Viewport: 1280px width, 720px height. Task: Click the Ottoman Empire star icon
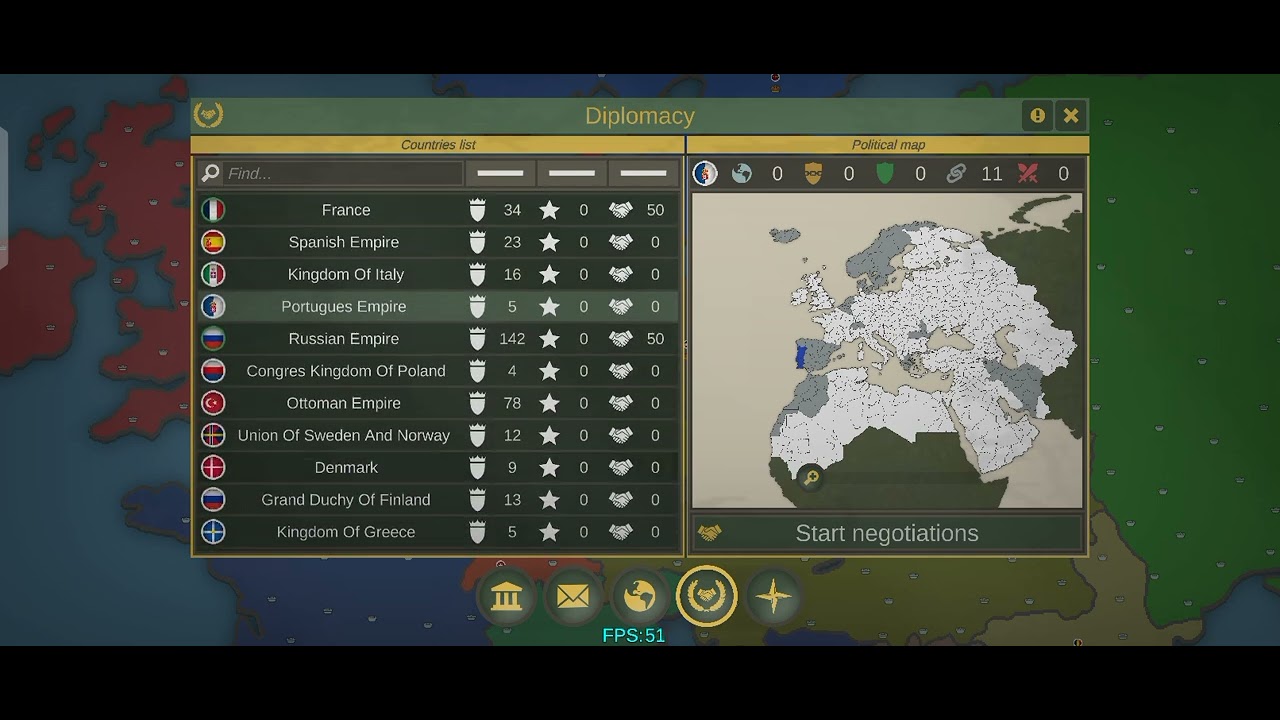coord(549,403)
